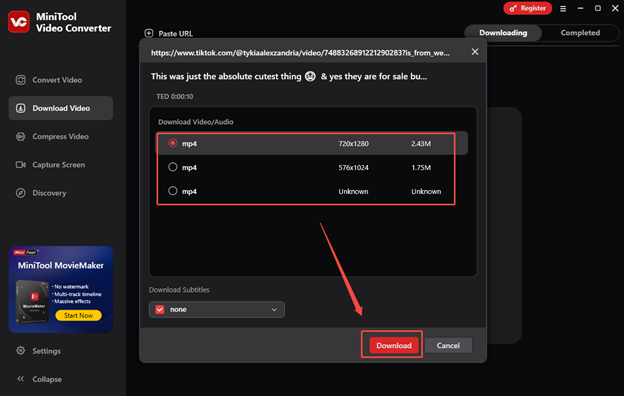Click the Register button
624x396 pixels.
point(528,8)
